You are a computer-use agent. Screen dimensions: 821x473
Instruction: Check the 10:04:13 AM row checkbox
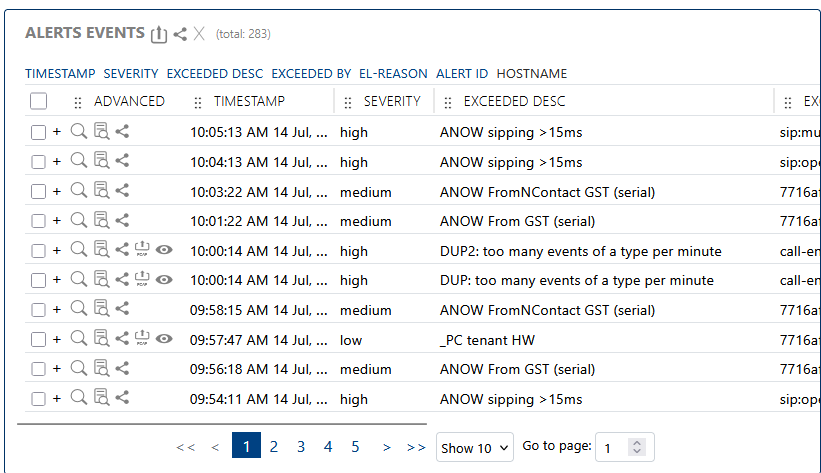point(38,162)
